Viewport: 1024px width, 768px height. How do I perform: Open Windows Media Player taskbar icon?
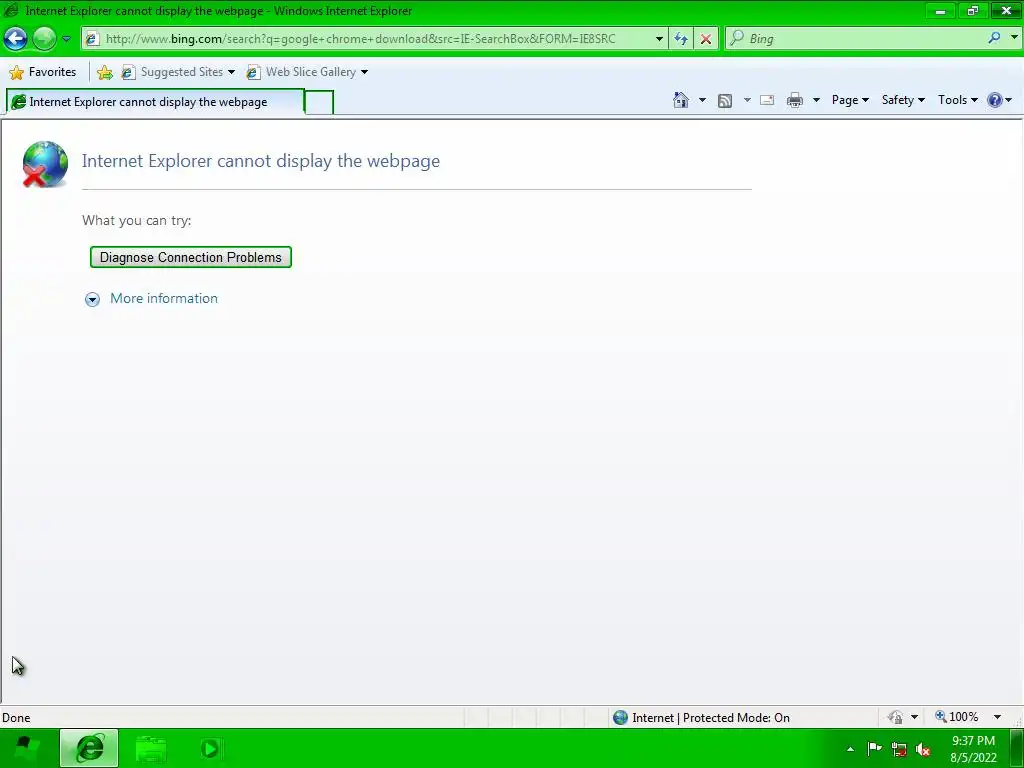click(x=210, y=748)
